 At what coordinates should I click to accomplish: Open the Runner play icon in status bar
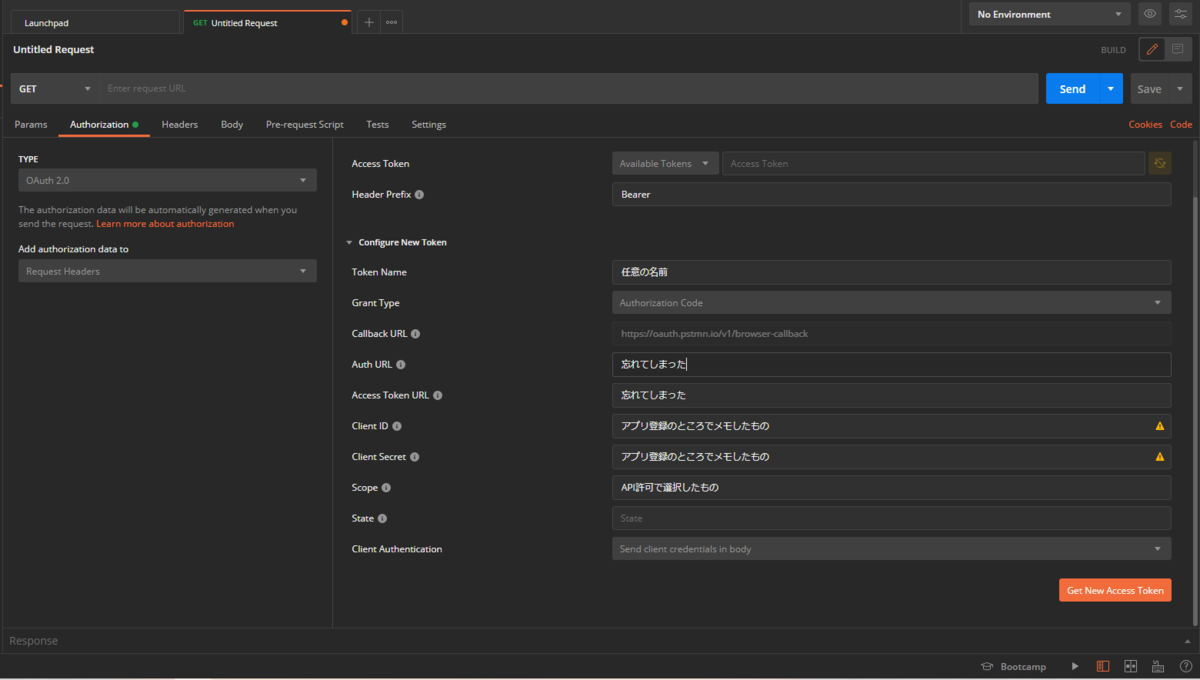[x=1075, y=666]
